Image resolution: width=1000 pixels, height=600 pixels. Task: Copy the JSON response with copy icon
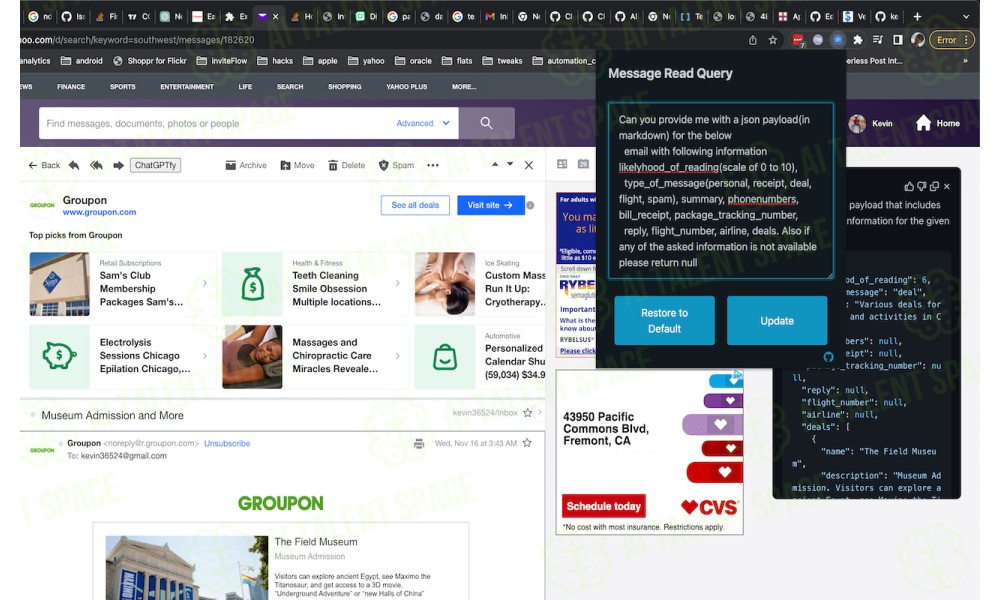(x=934, y=186)
